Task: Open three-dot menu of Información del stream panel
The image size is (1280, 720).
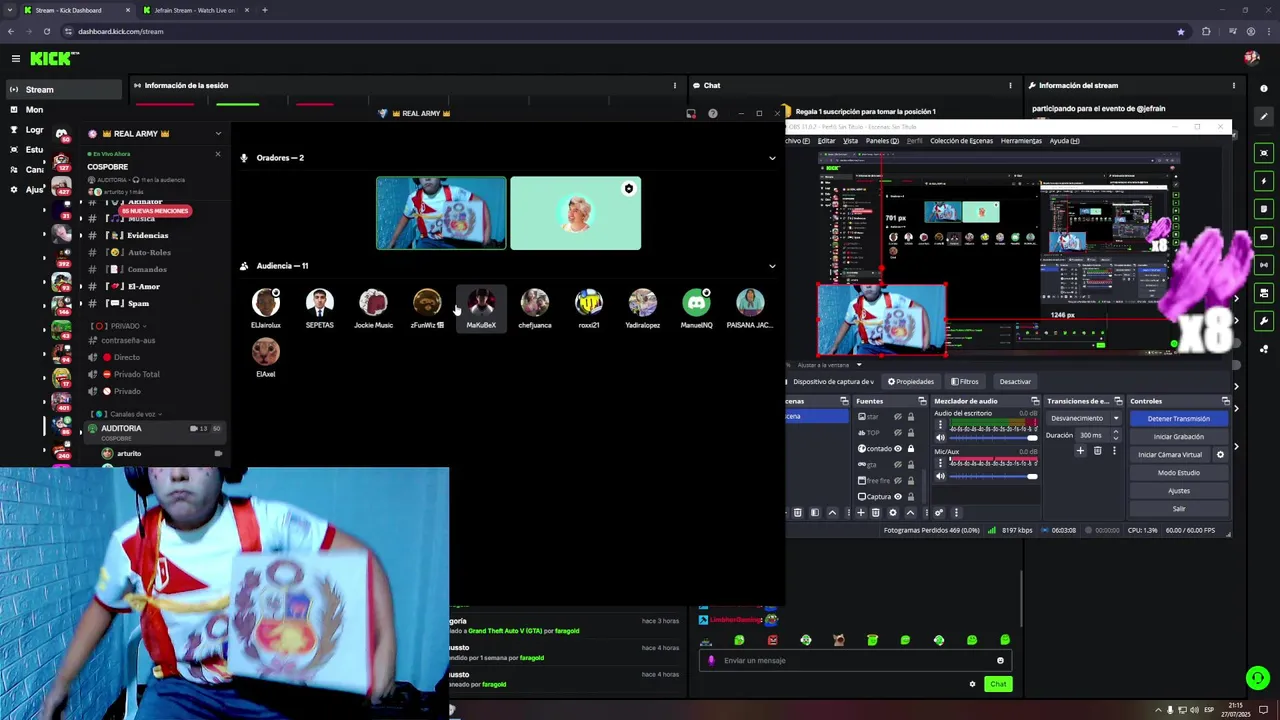Action: click(1234, 85)
